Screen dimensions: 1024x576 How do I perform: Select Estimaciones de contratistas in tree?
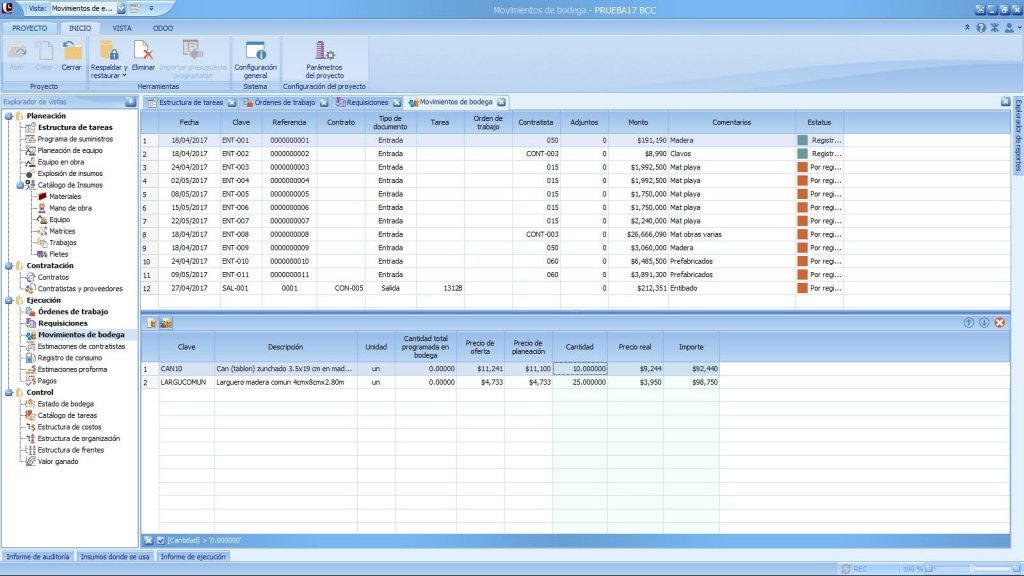[x=82, y=346]
